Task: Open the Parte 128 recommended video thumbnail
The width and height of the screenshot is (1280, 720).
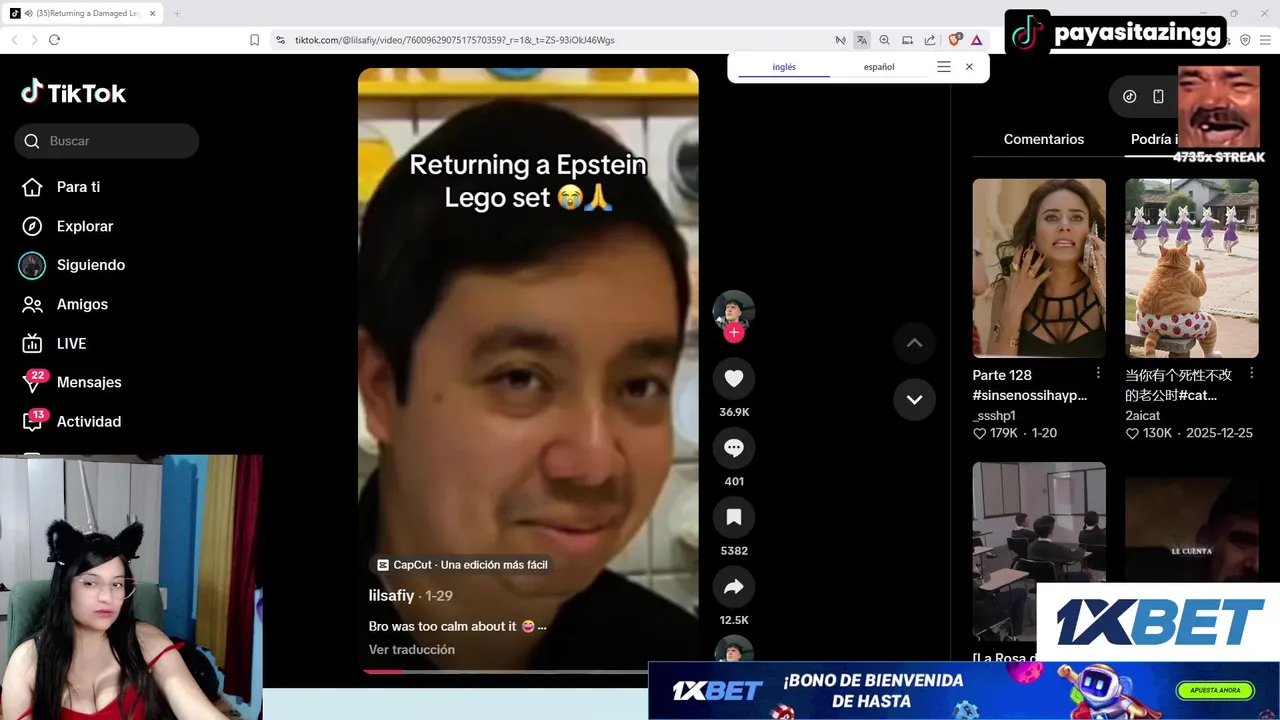Action: pyautogui.click(x=1039, y=268)
